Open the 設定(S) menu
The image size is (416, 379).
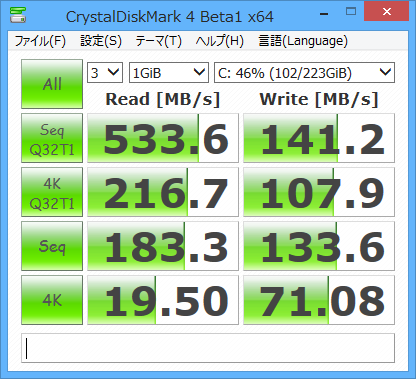click(101, 41)
